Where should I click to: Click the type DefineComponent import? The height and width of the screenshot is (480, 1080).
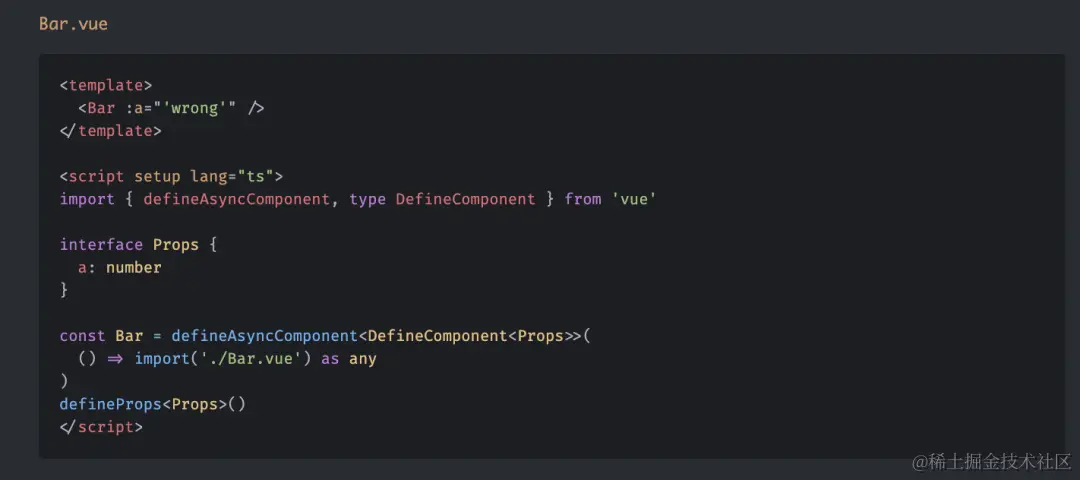[442, 199]
